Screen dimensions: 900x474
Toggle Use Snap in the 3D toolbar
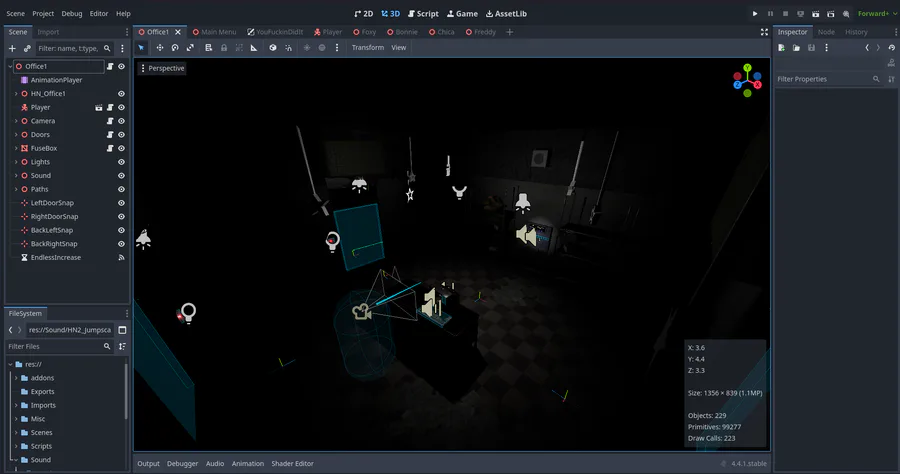click(x=288, y=48)
